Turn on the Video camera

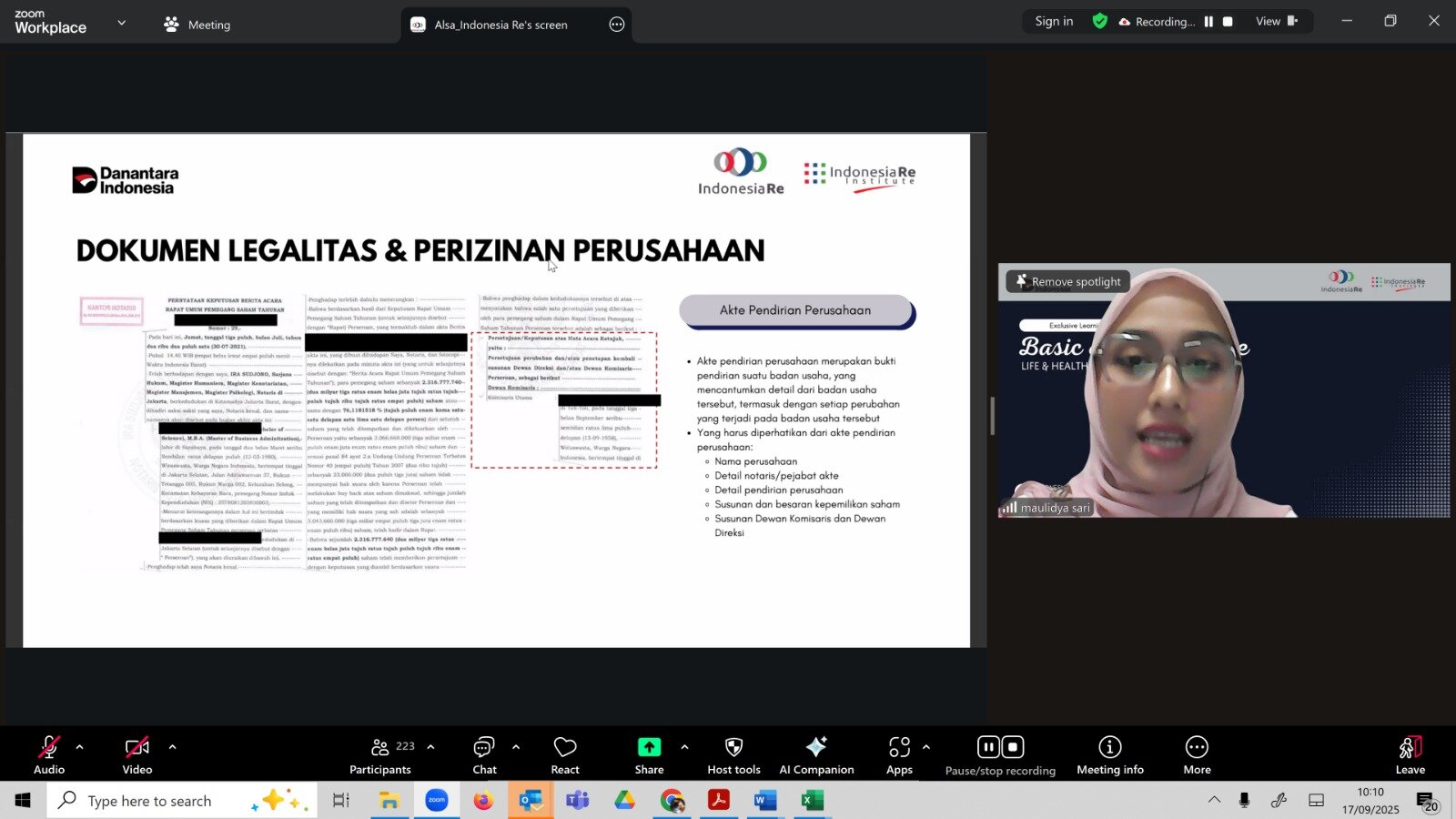[137, 755]
